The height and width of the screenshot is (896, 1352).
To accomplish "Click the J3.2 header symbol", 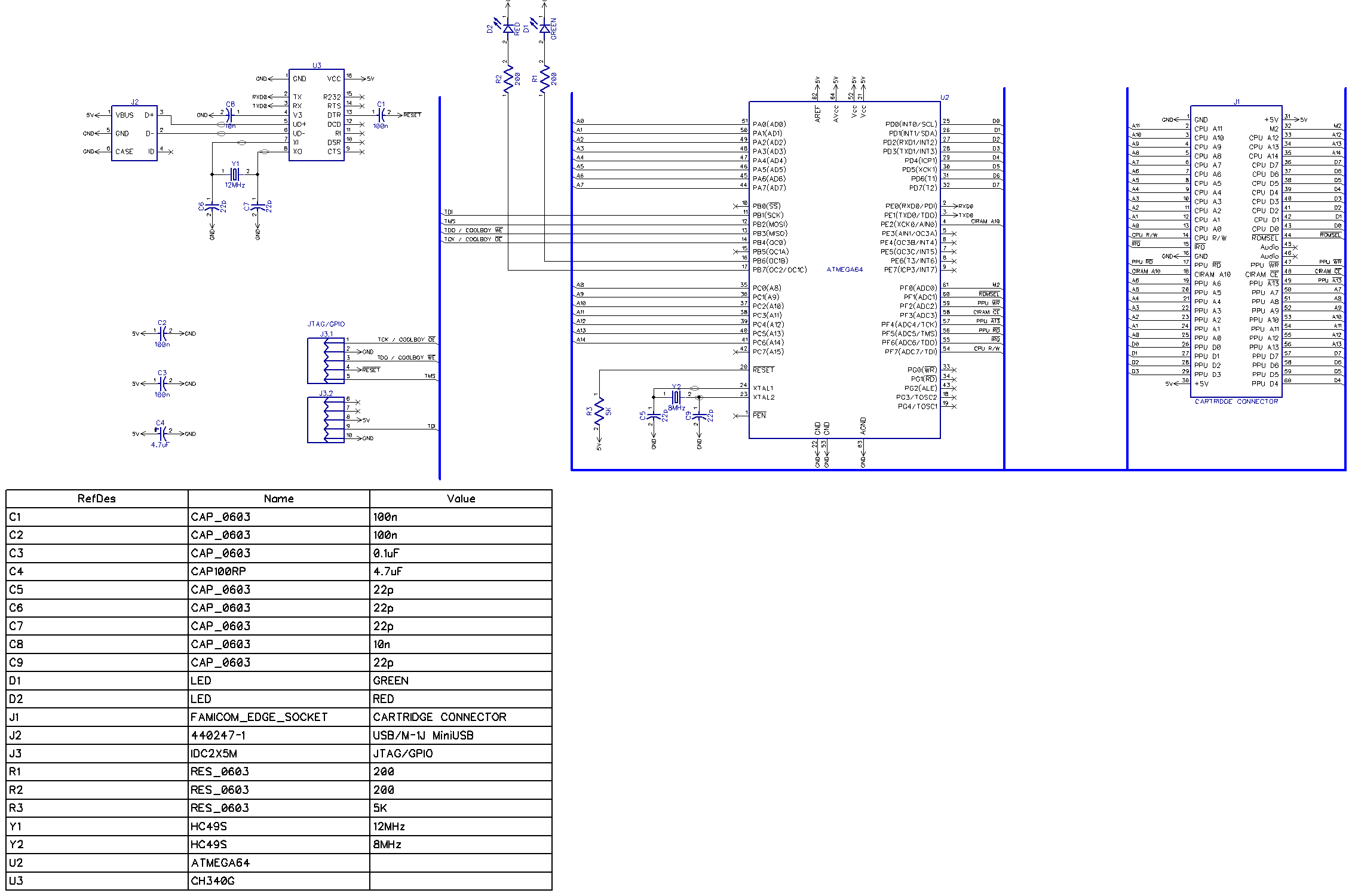I will (x=326, y=420).
